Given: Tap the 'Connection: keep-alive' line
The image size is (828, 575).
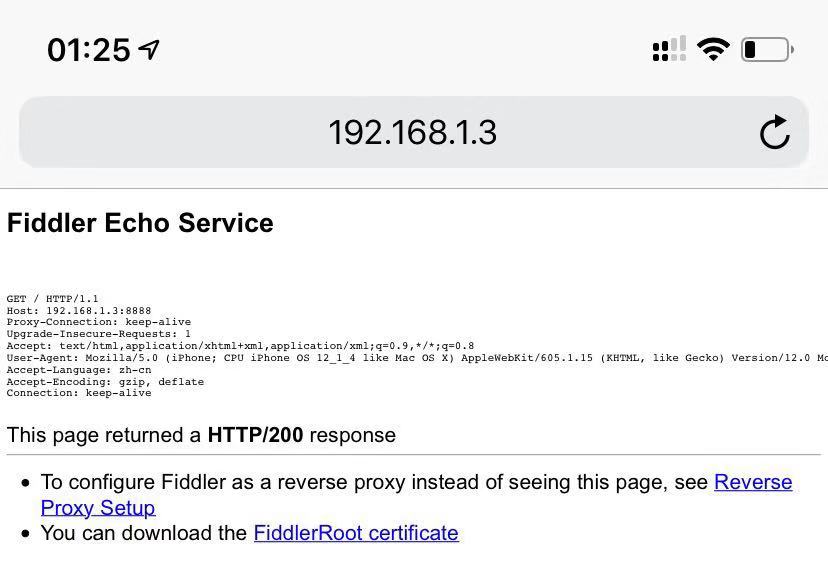Looking at the screenshot, I should tap(79, 393).
